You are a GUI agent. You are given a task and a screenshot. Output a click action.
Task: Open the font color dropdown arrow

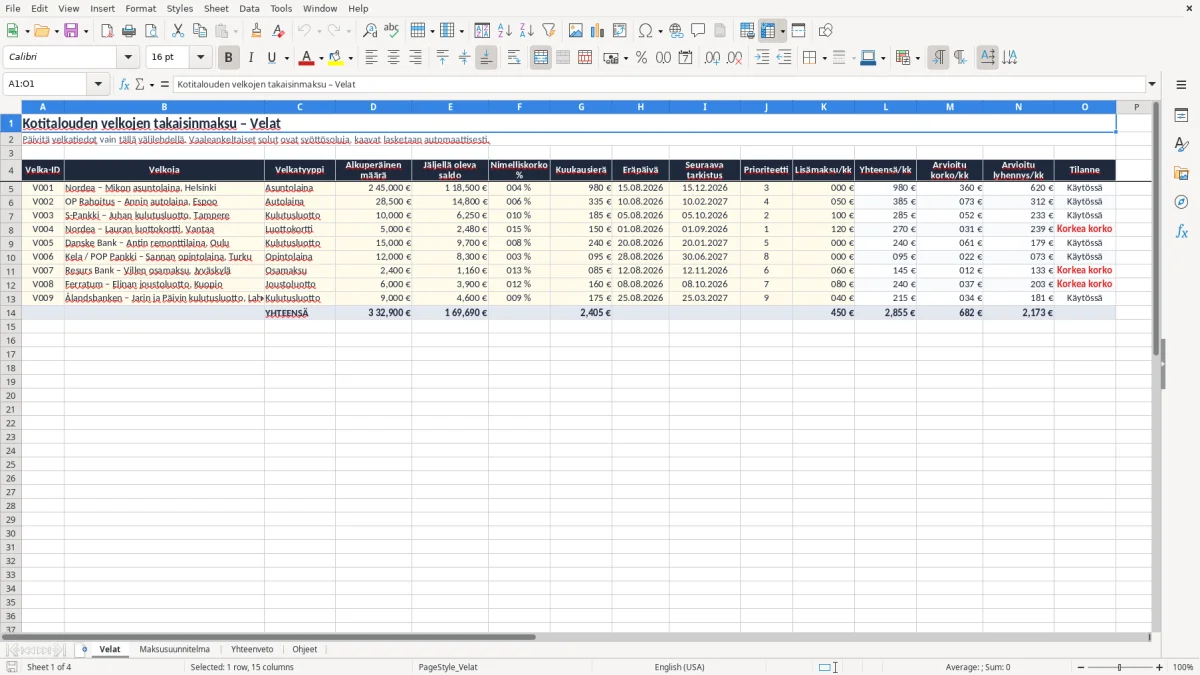320,58
